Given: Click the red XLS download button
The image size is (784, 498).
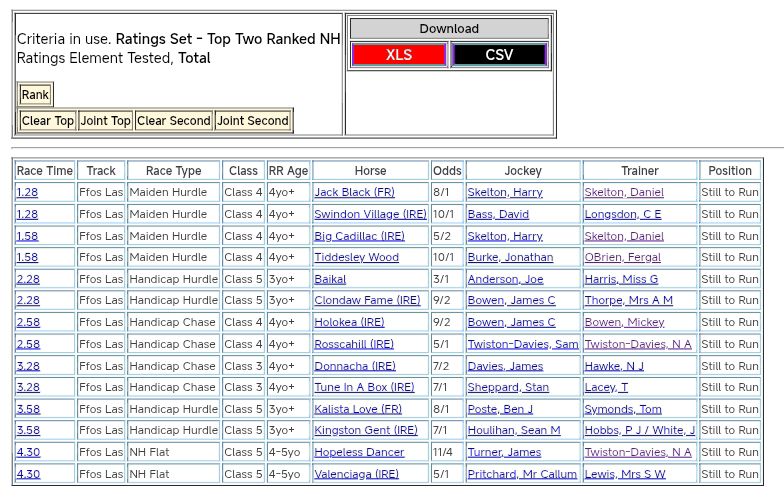Looking at the screenshot, I should point(399,55).
